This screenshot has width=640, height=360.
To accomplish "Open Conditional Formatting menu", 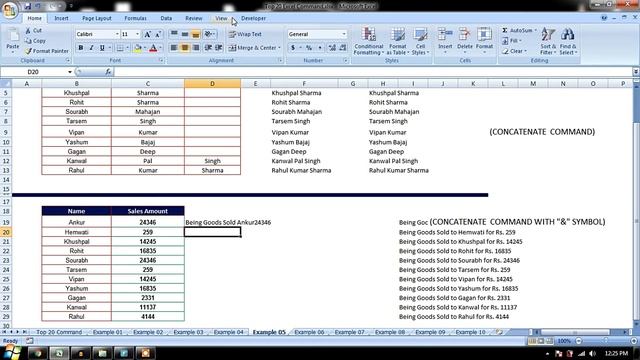I will point(369,41).
